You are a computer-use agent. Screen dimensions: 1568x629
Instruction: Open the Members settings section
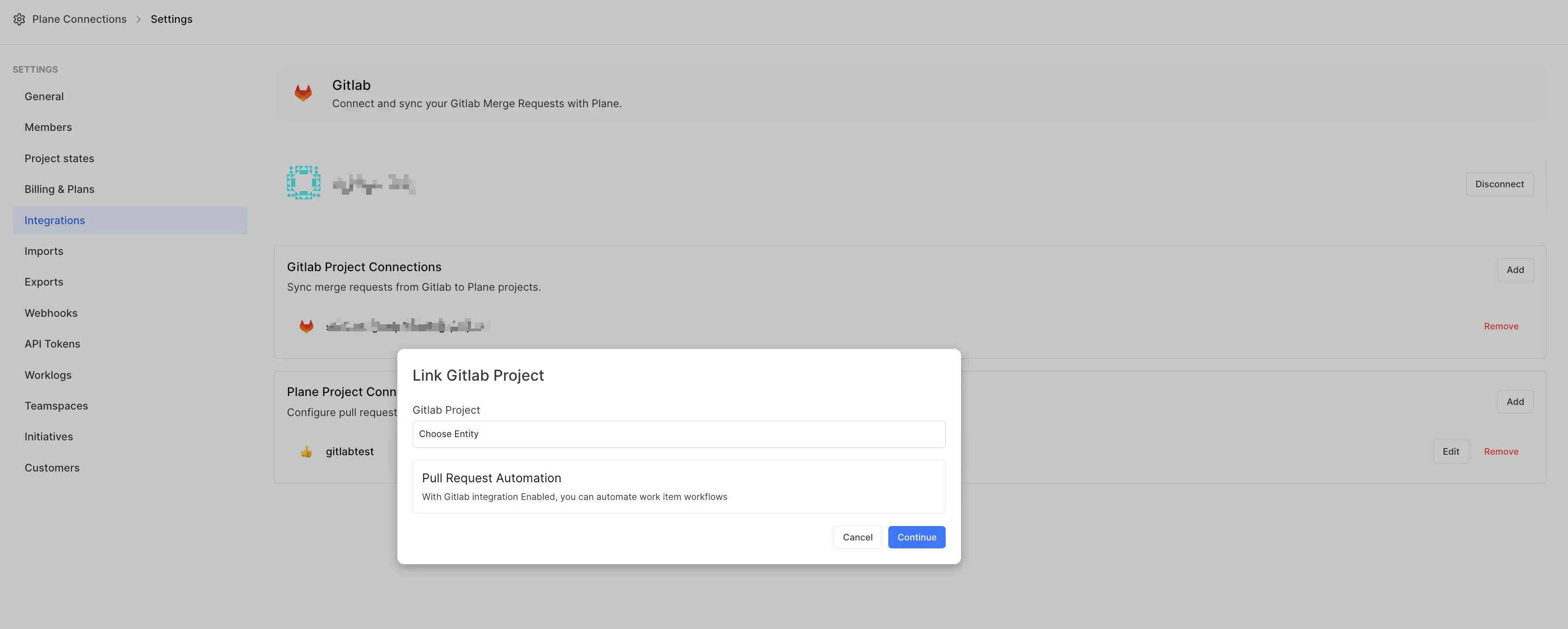pyautogui.click(x=48, y=127)
